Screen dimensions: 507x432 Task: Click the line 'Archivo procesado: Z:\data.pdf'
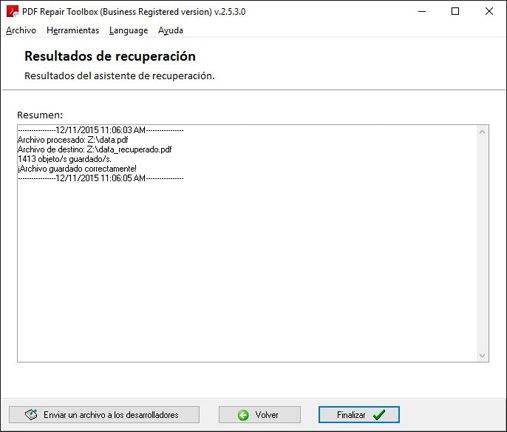click(73, 140)
